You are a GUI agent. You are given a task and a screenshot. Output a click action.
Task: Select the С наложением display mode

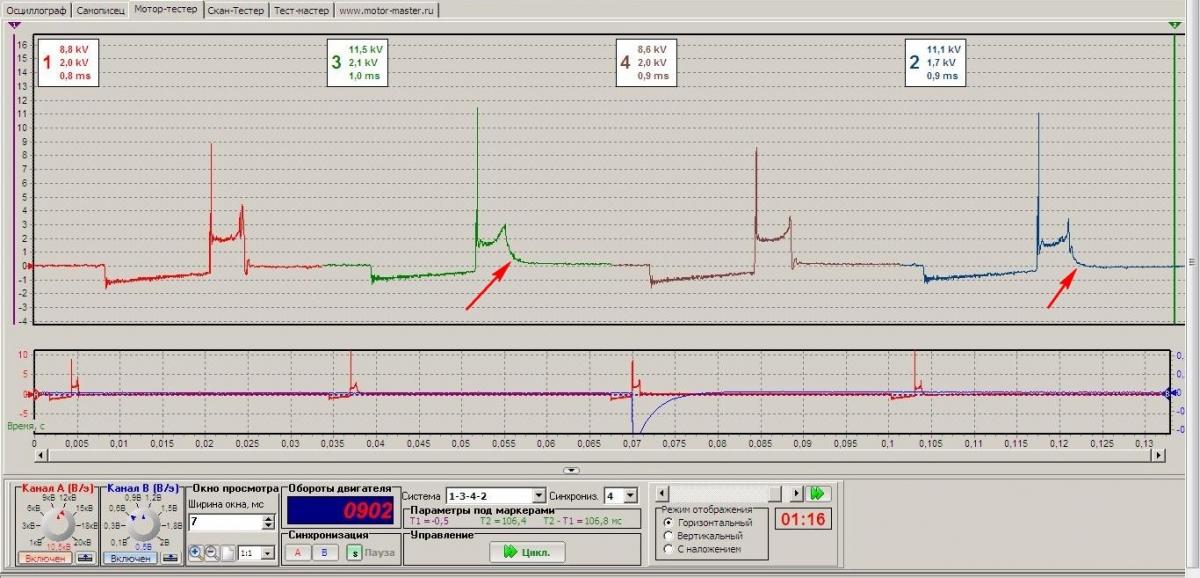pos(668,548)
